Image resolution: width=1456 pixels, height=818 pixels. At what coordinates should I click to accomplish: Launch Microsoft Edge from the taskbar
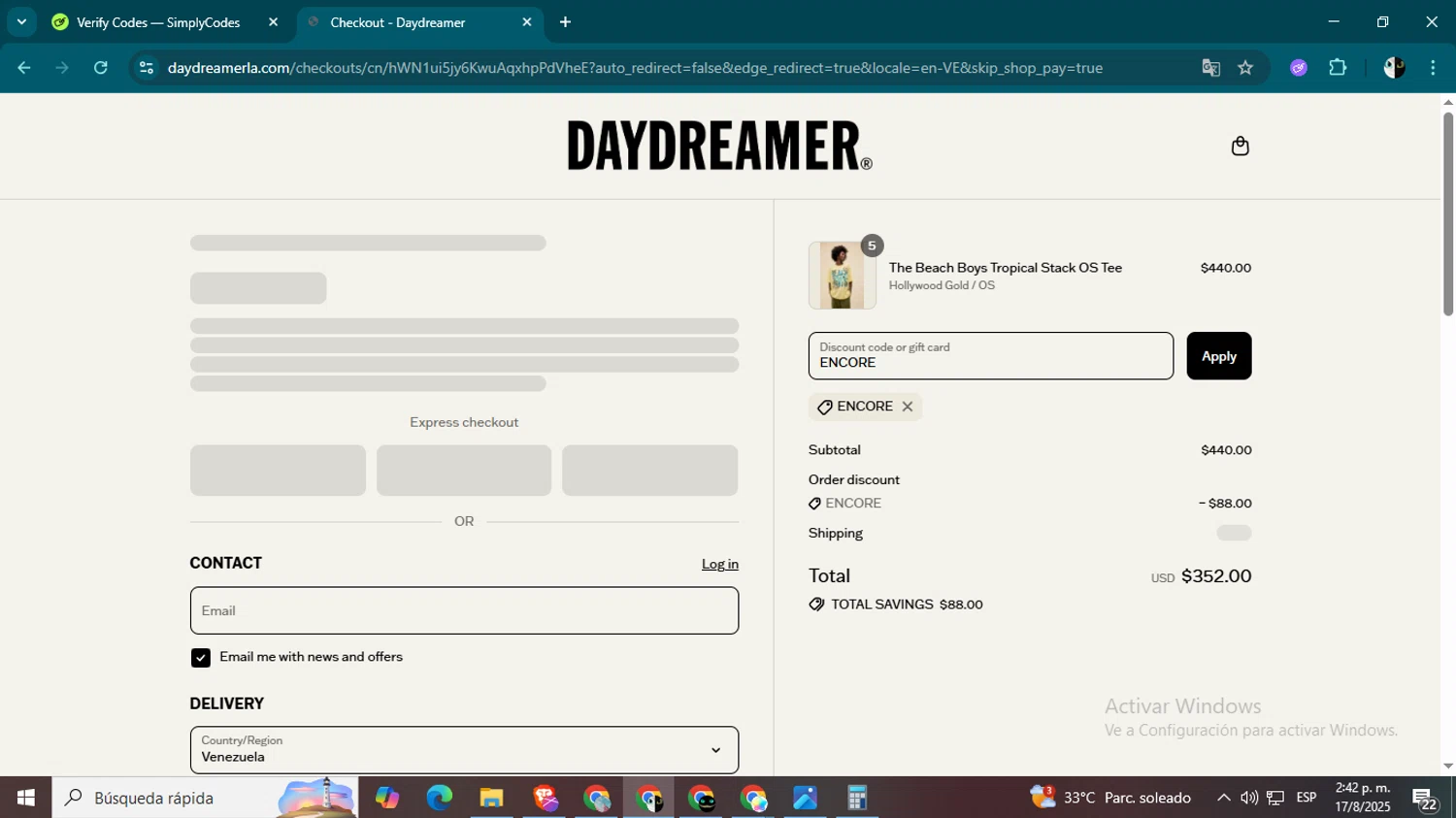pos(439,798)
